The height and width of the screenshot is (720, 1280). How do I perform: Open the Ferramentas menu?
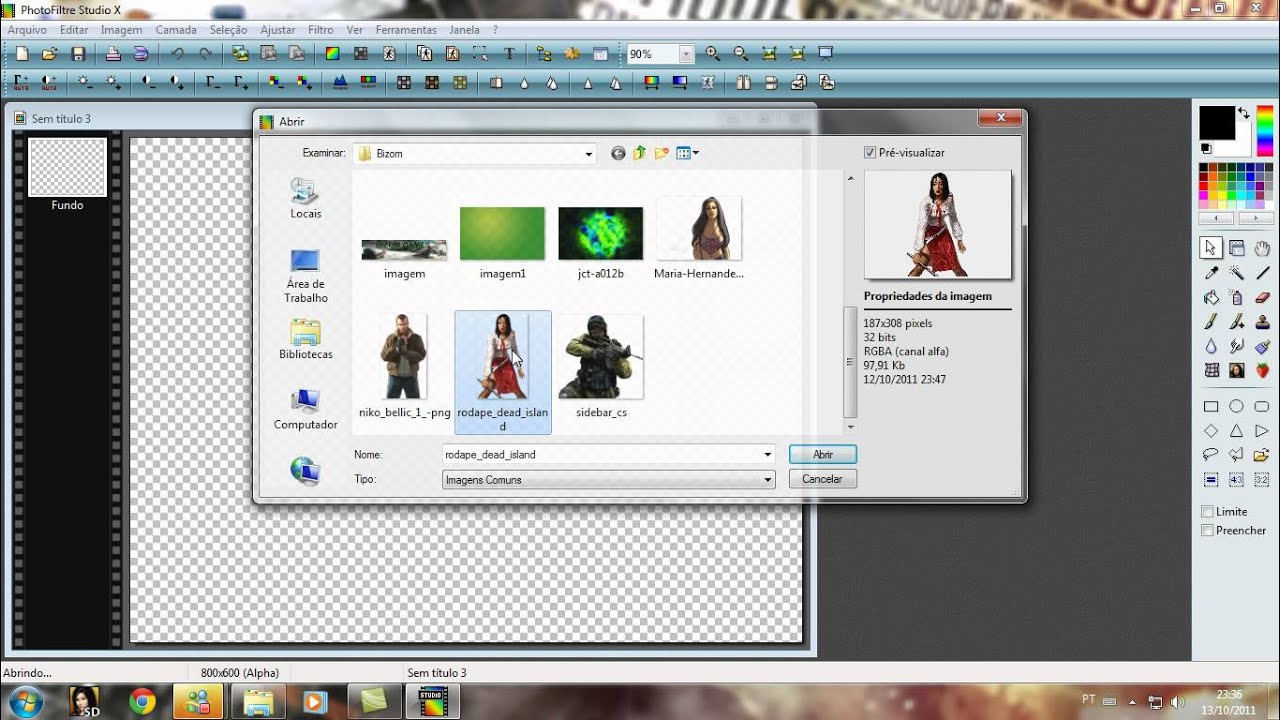click(x=406, y=30)
